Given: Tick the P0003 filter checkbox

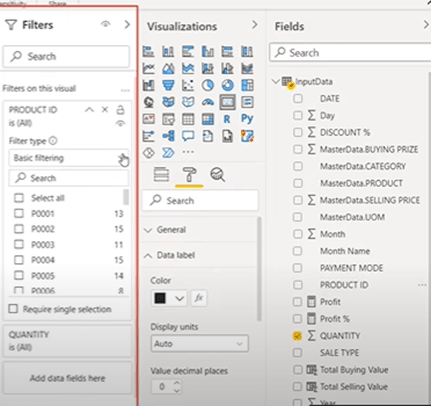Looking at the screenshot, I should click(19, 244).
